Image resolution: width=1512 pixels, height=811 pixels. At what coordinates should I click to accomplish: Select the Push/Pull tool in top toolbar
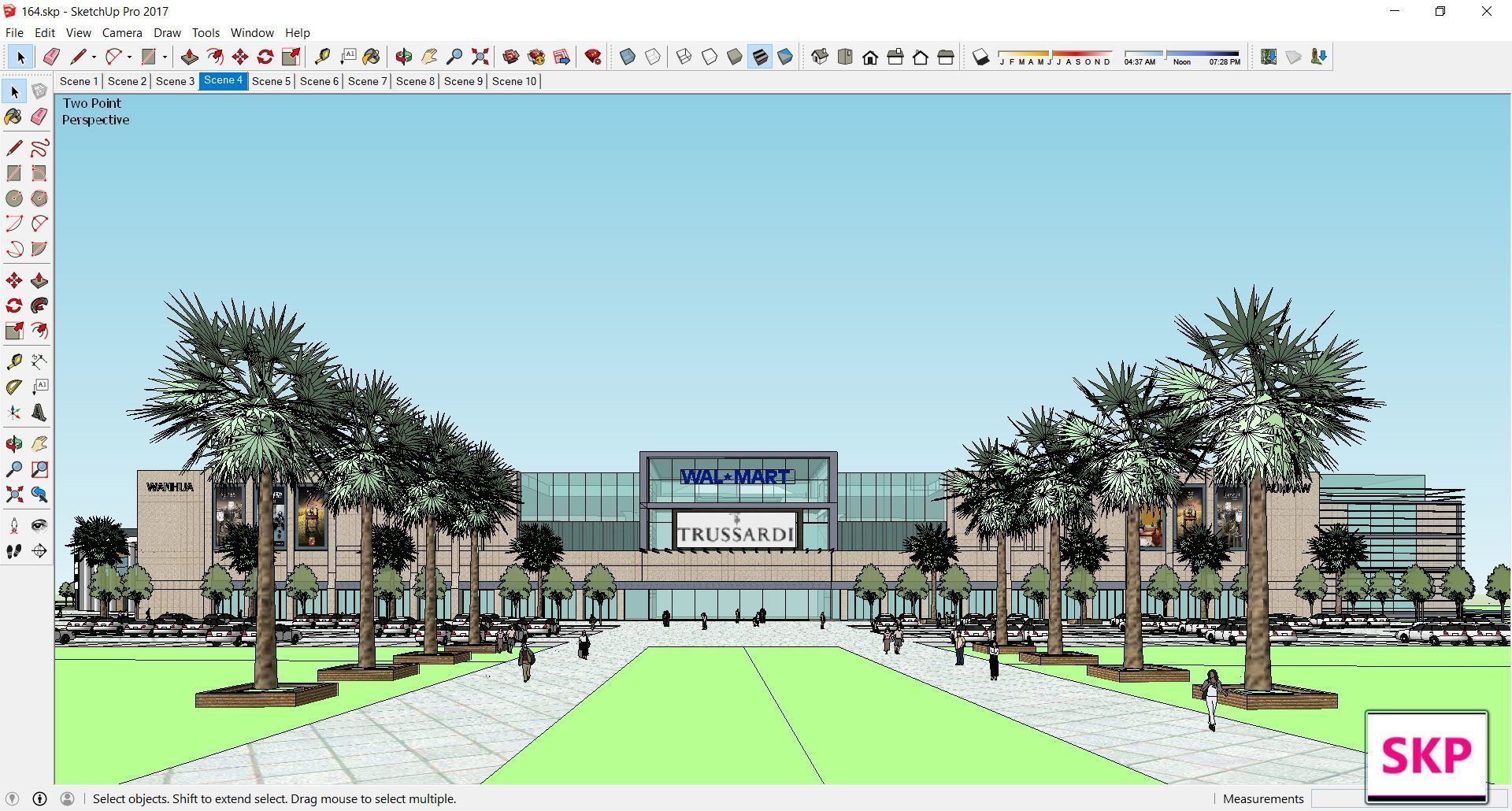click(189, 57)
